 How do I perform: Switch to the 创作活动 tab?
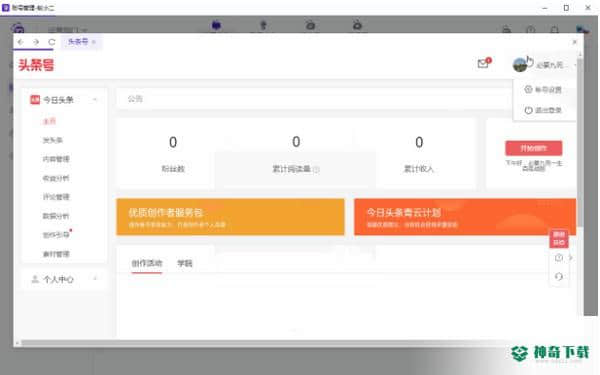tap(147, 263)
